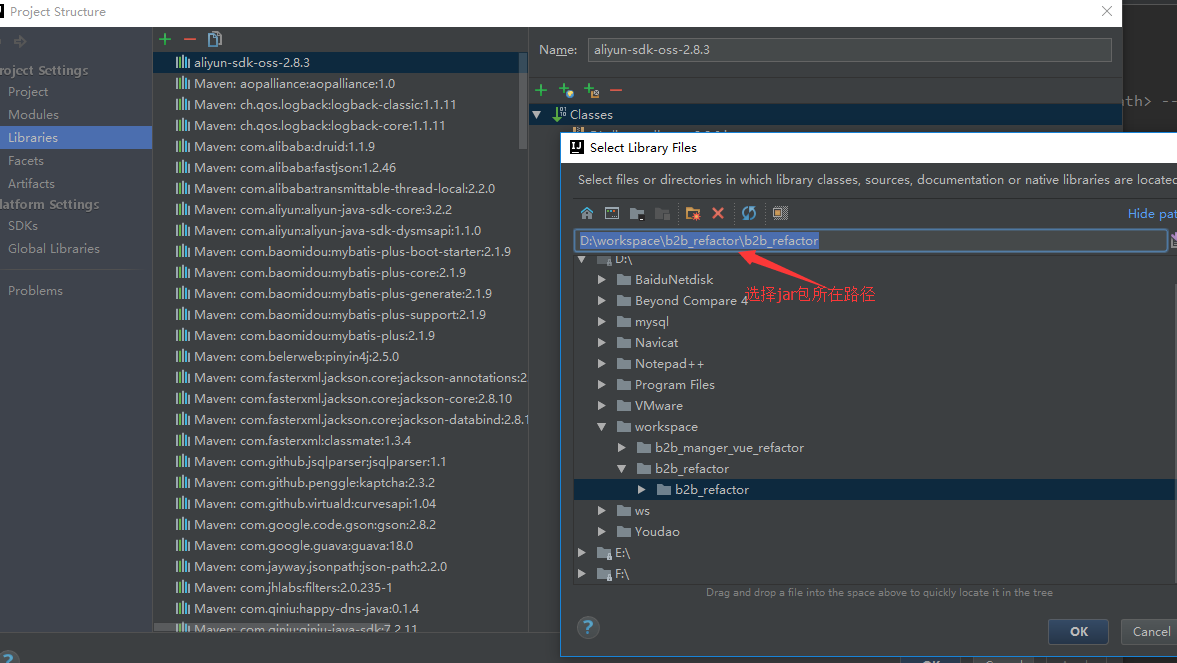The height and width of the screenshot is (663, 1177).
Task: Select the Beyond Compare 4 folder
Action: pyautogui.click(x=691, y=300)
